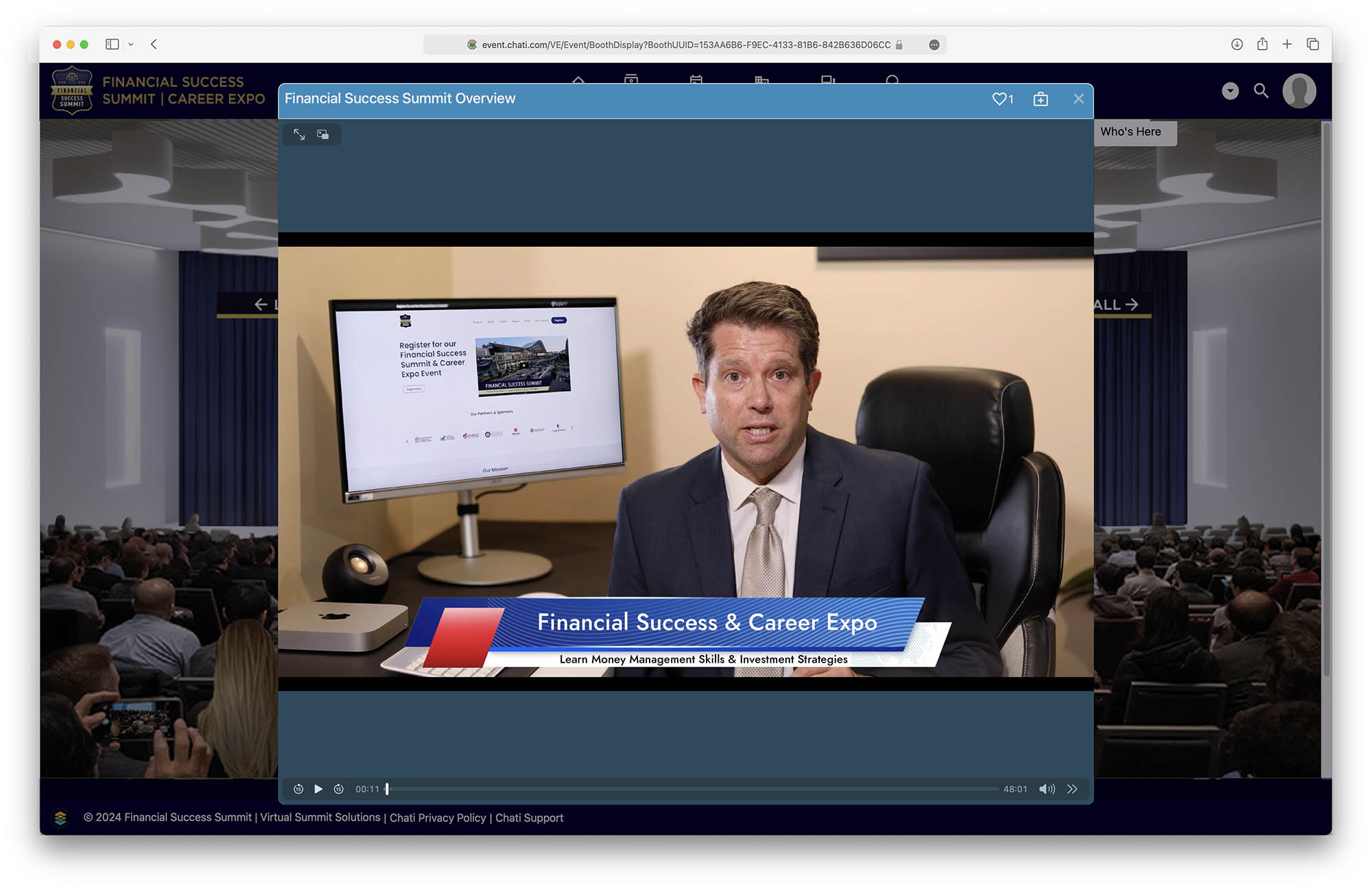Expand video to fullscreen
This screenshot has width=1372, height=889.
[x=299, y=134]
